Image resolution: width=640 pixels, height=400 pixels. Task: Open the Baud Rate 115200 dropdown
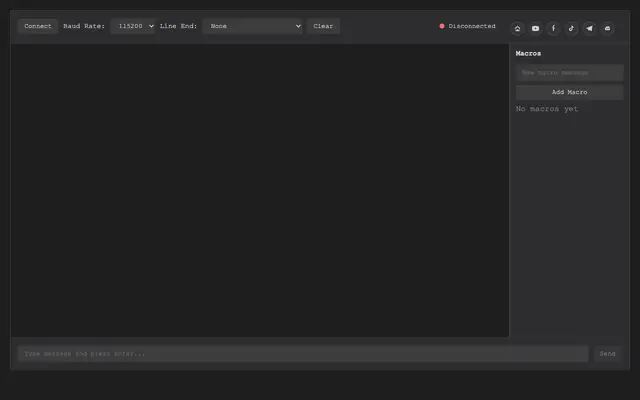(x=133, y=26)
